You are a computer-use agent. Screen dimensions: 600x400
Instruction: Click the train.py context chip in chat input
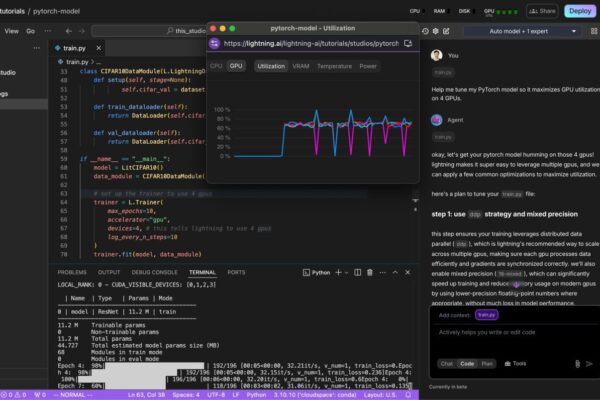[x=486, y=315]
